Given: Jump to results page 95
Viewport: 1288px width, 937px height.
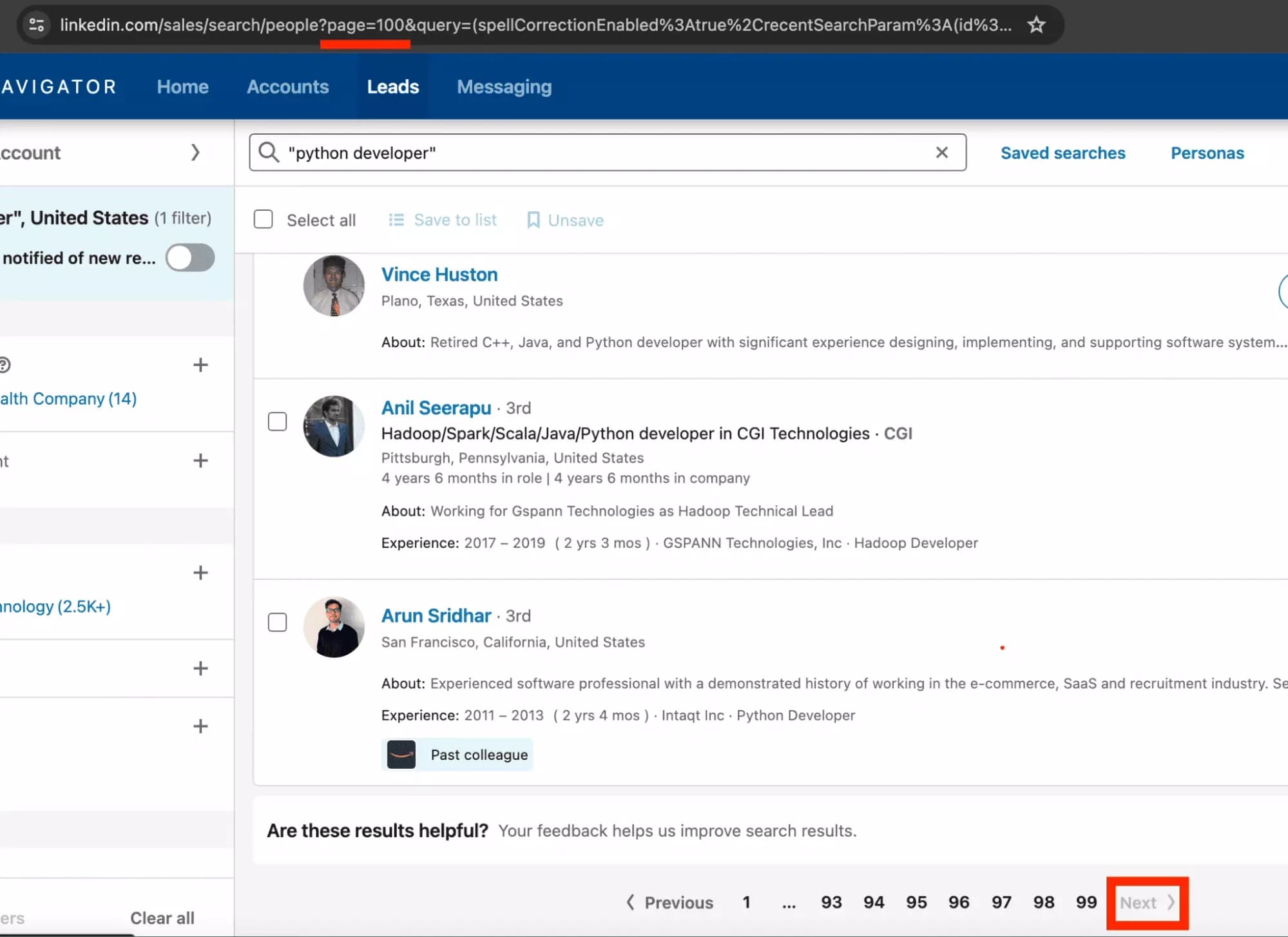Looking at the screenshot, I should click(916, 903).
